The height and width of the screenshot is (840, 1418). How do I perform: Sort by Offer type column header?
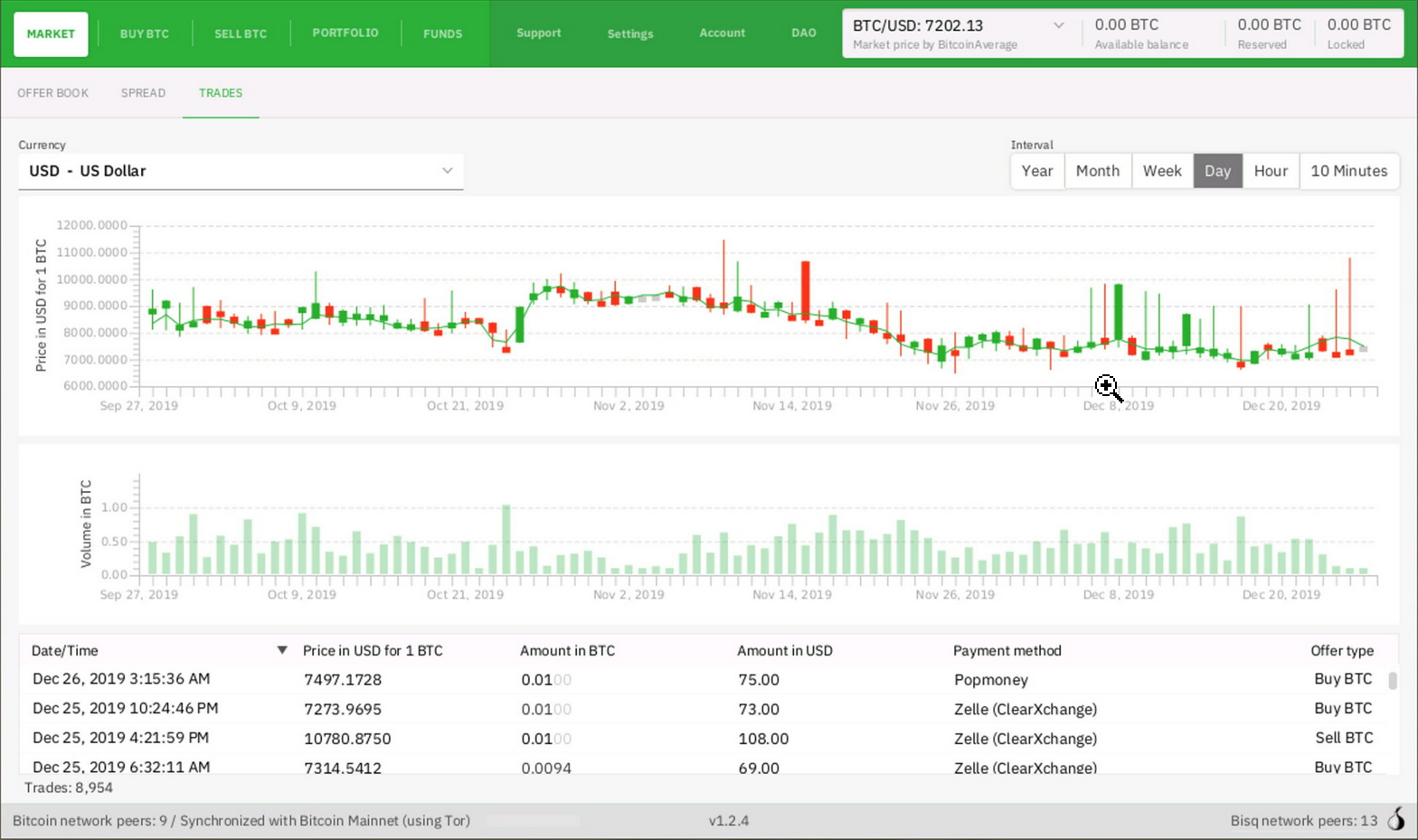click(1342, 650)
